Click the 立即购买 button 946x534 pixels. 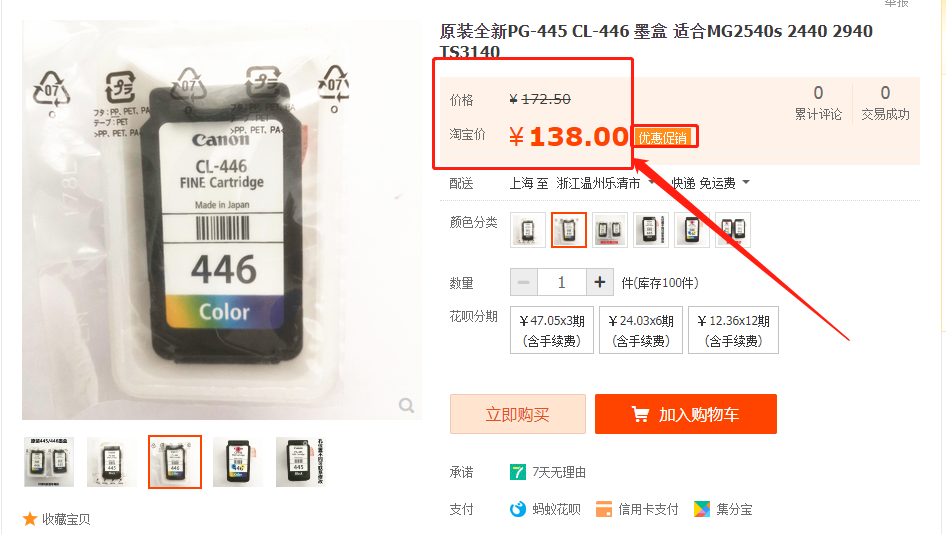point(518,414)
